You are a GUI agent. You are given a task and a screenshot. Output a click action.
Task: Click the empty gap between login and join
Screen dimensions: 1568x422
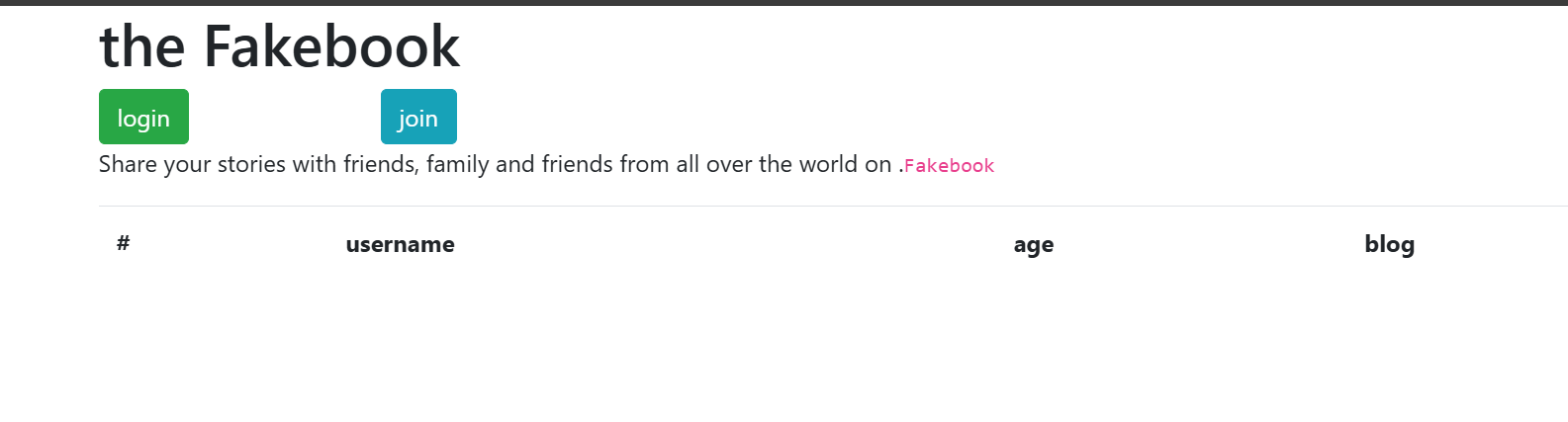(x=284, y=118)
